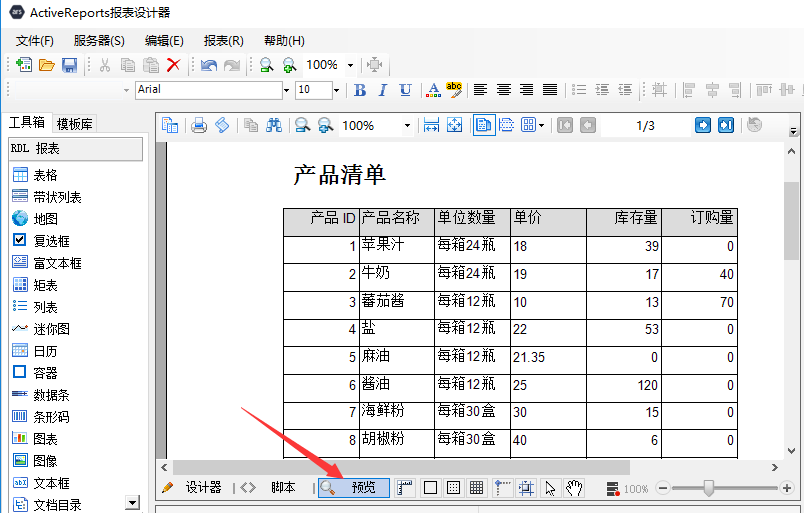This screenshot has height=513, width=804.
Task: Click the save report icon
Action: (70, 65)
